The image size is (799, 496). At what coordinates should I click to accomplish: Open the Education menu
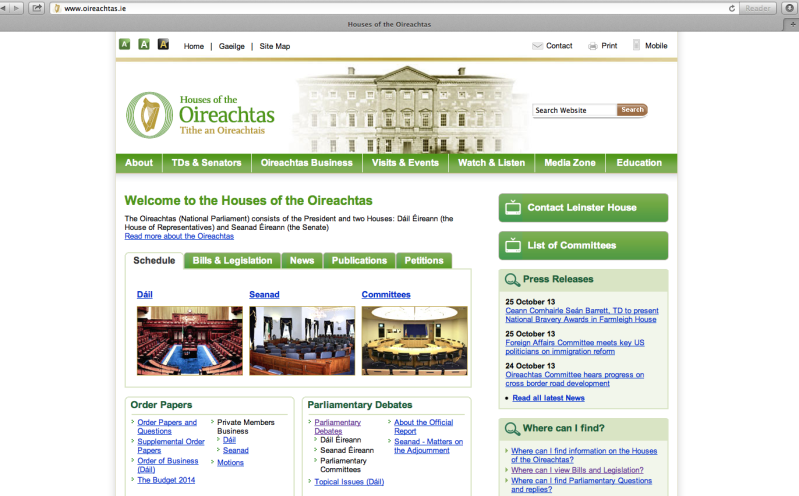pyautogui.click(x=639, y=163)
